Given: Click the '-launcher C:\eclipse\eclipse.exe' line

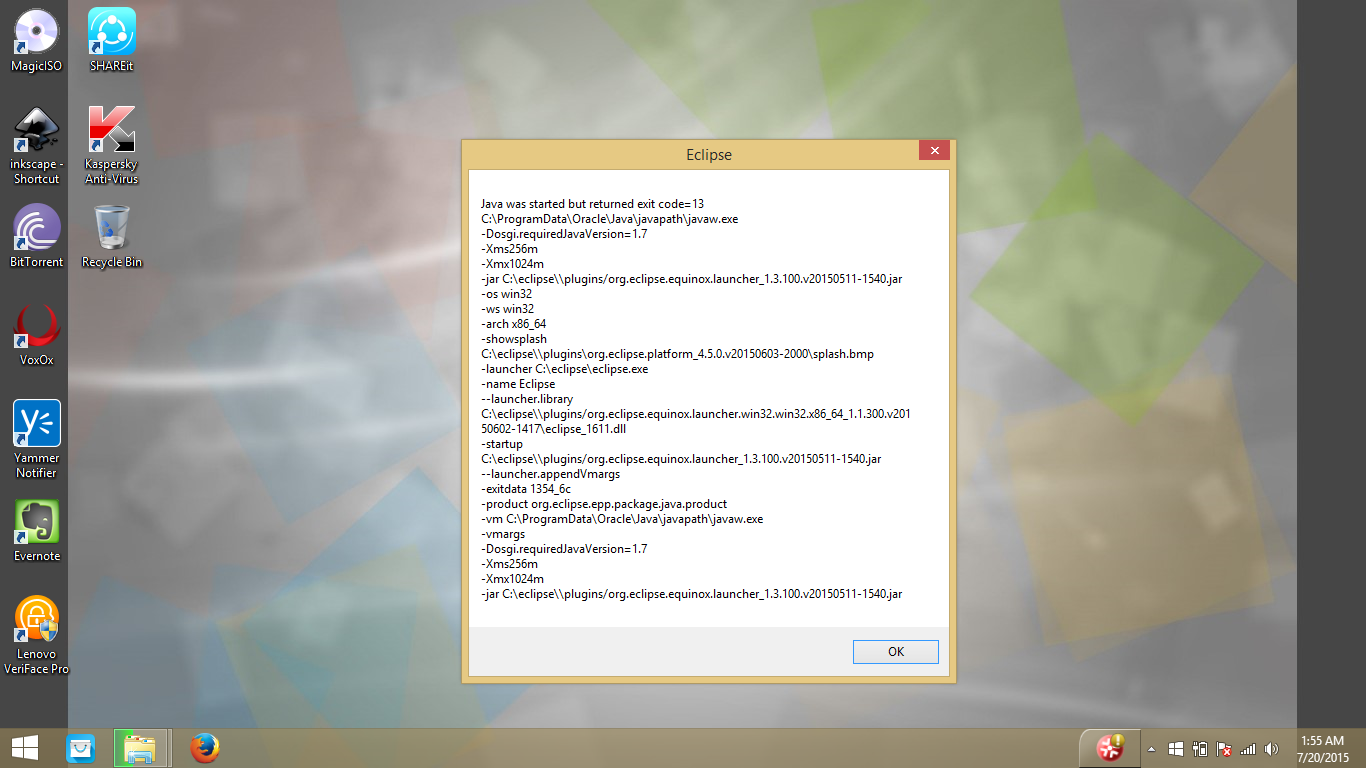Looking at the screenshot, I should click(x=565, y=369).
